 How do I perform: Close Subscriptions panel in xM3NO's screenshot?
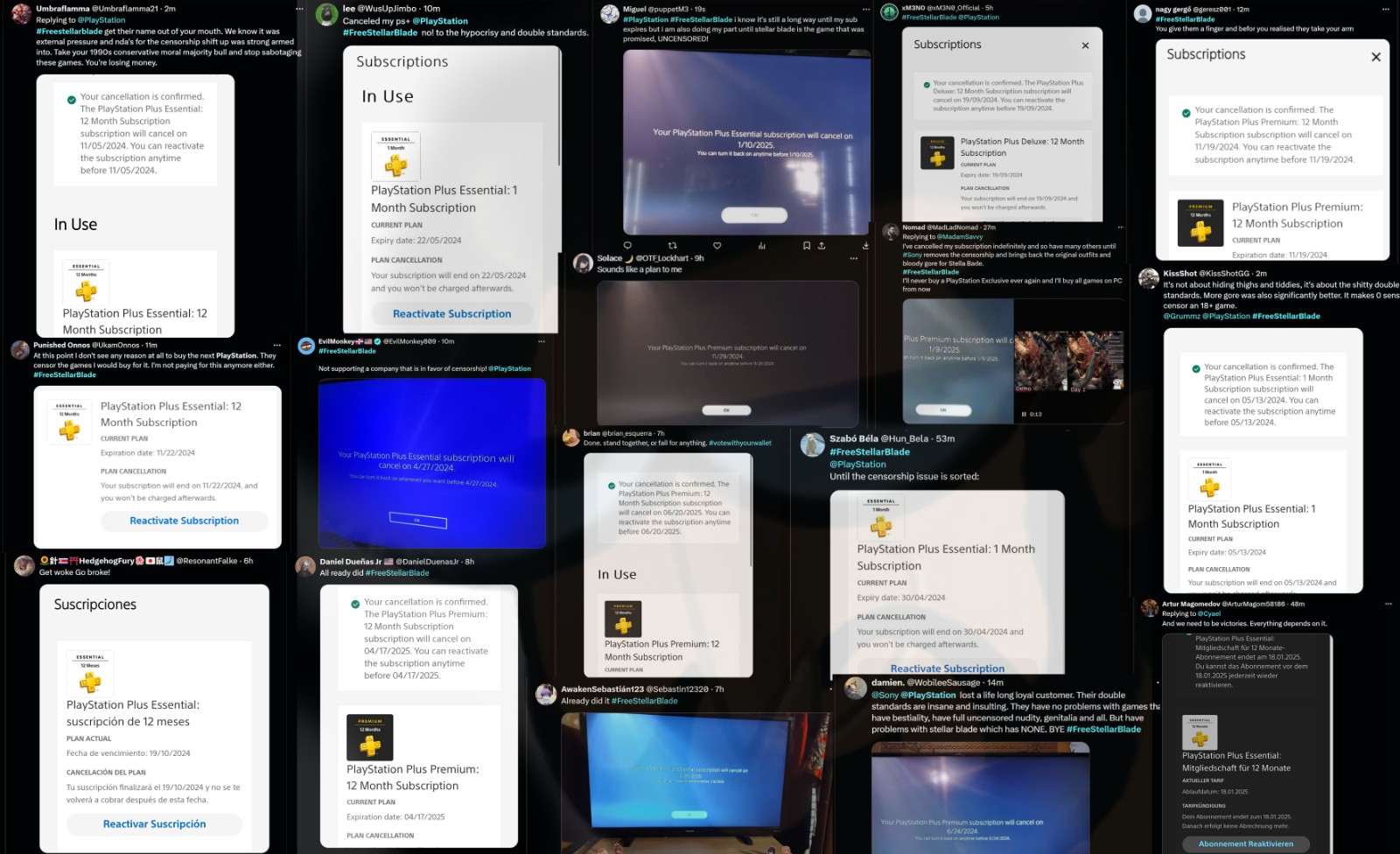pyautogui.click(x=1085, y=45)
